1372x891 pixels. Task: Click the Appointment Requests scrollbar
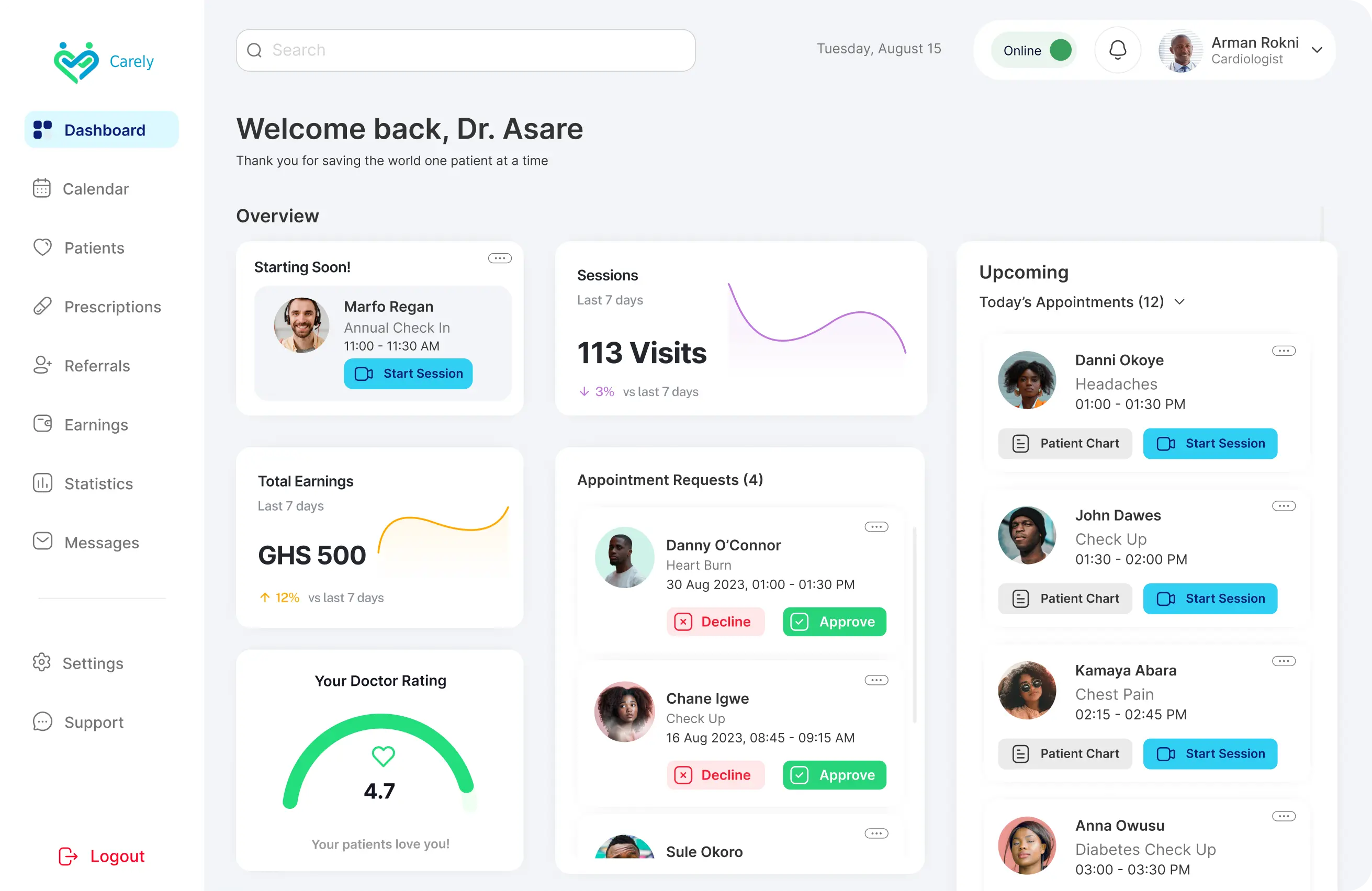coord(914,624)
